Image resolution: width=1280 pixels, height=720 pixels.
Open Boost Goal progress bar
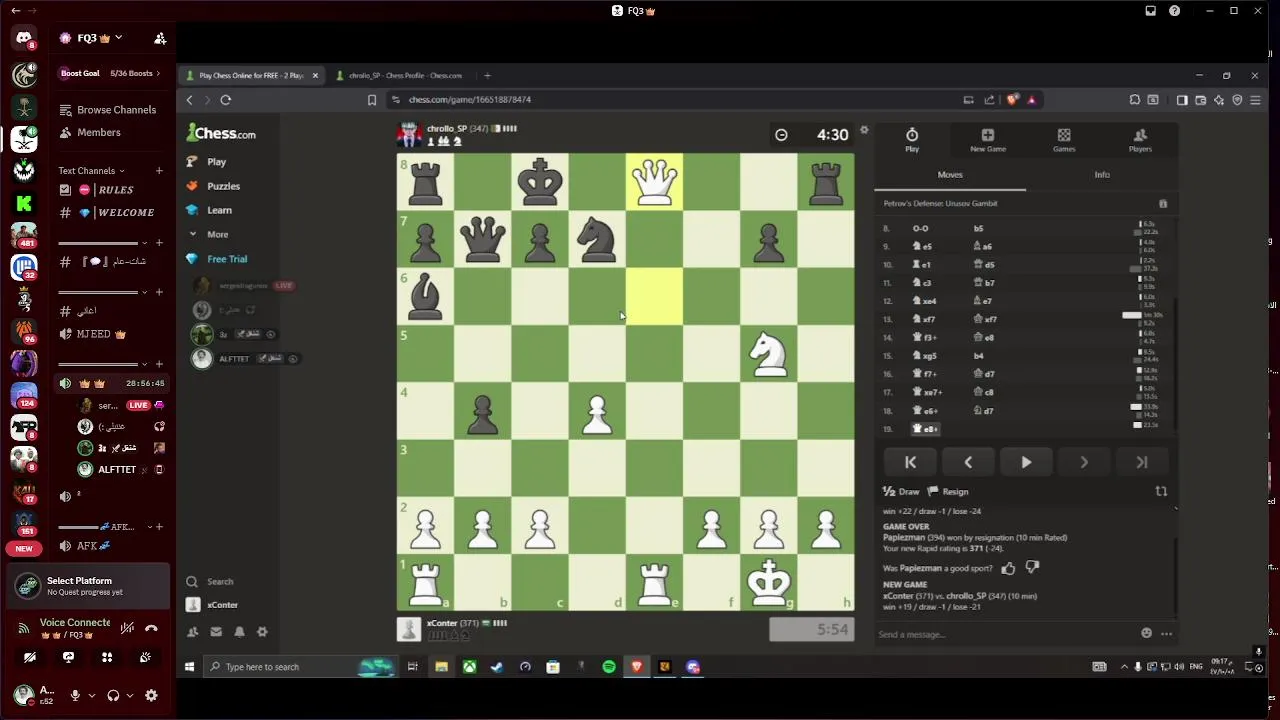click(110, 73)
